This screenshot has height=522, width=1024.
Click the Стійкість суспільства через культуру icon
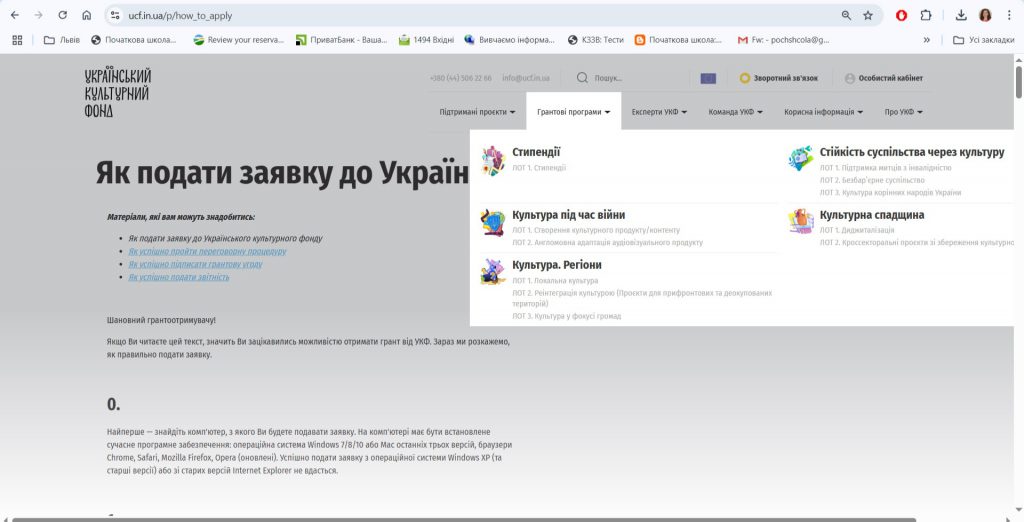[x=801, y=159]
